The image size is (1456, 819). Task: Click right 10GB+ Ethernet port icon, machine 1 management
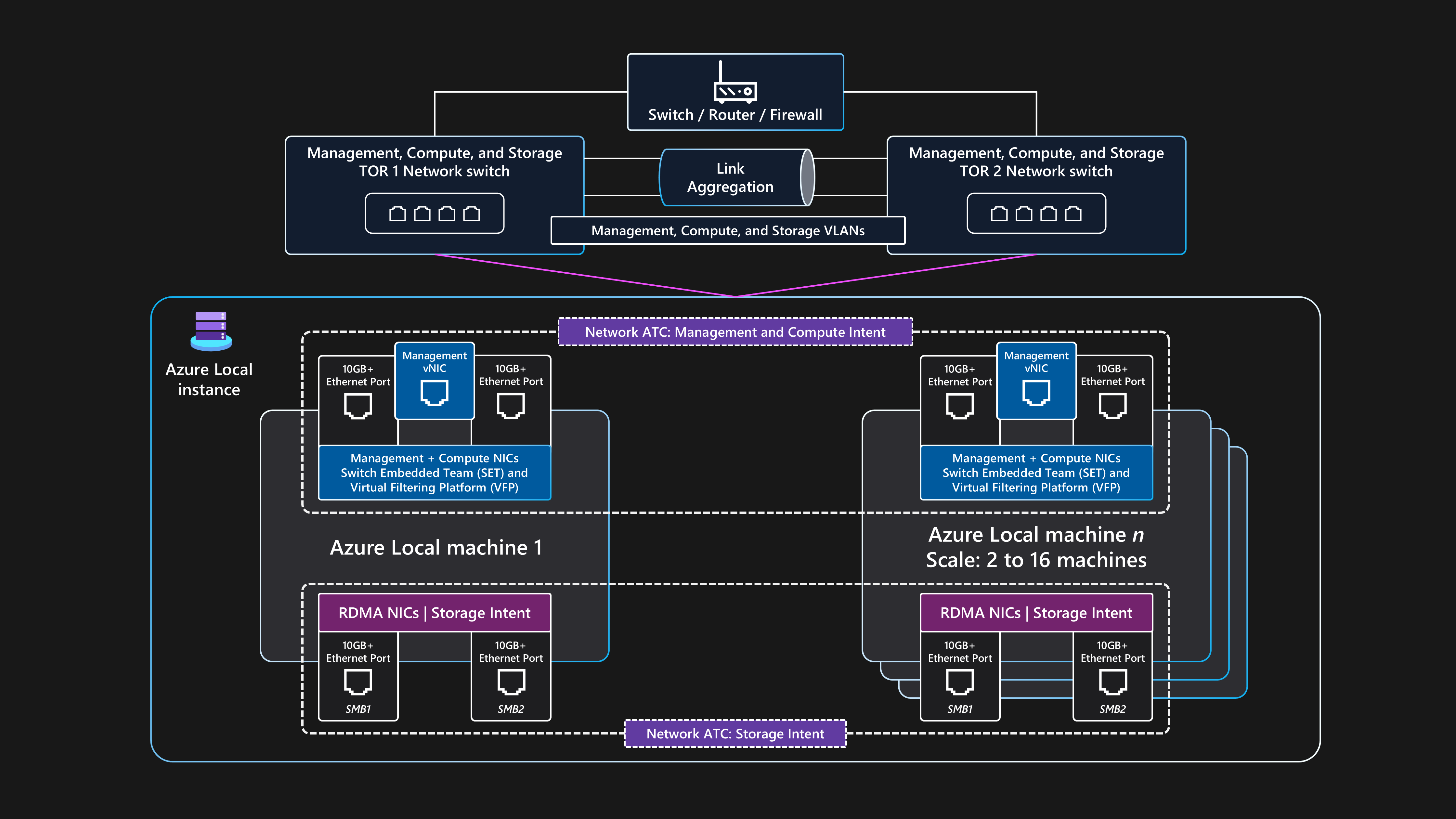[x=511, y=406]
